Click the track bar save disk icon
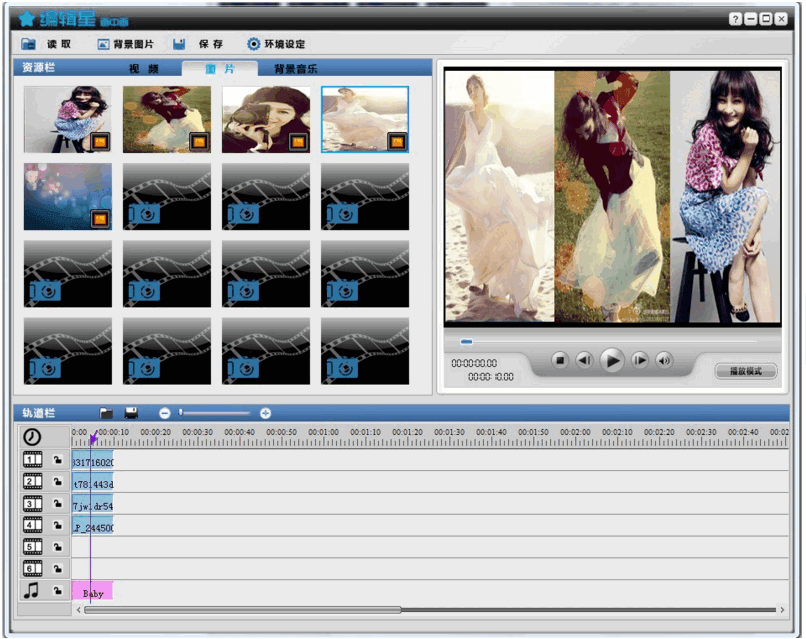 tap(131, 413)
